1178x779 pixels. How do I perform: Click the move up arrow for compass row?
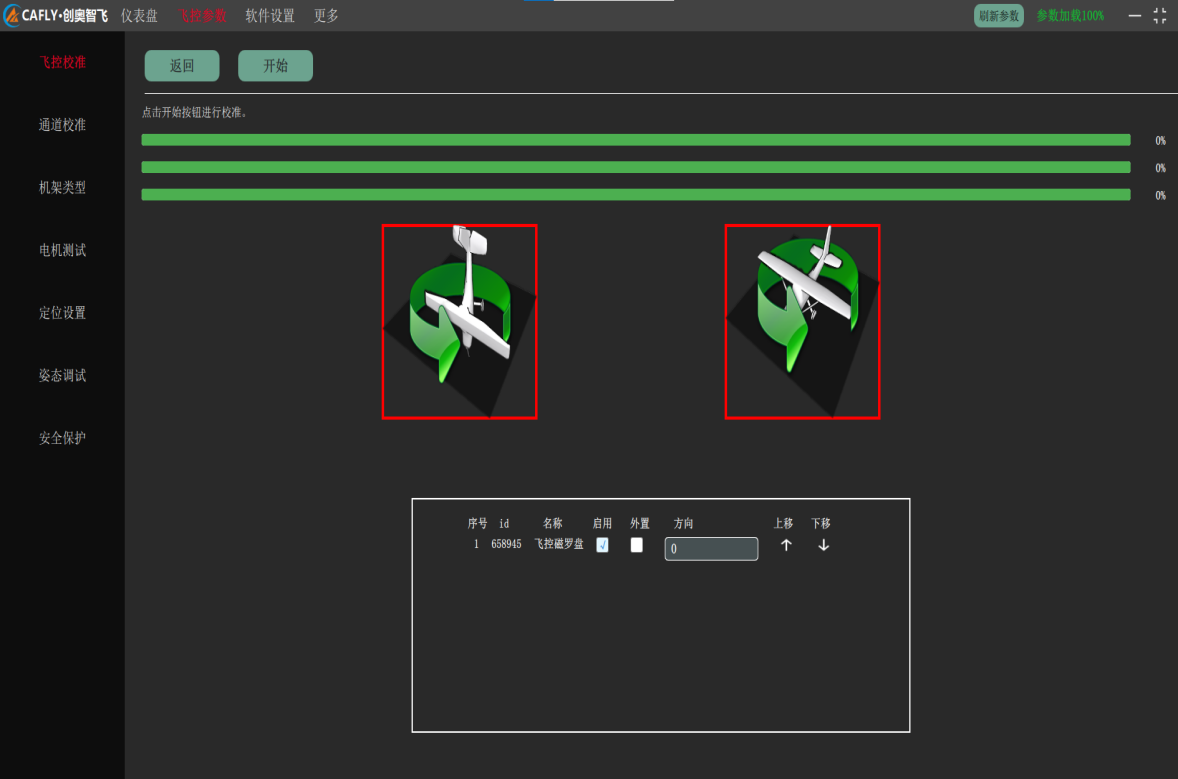(x=786, y=545)
